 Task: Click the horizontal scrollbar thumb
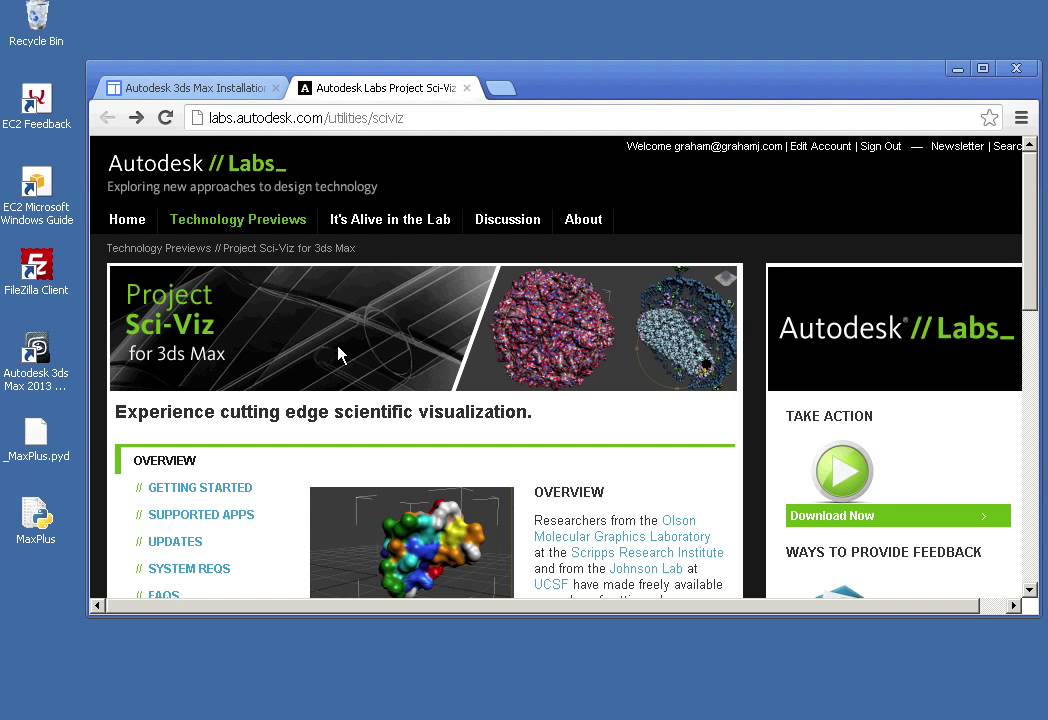[543, 606]
